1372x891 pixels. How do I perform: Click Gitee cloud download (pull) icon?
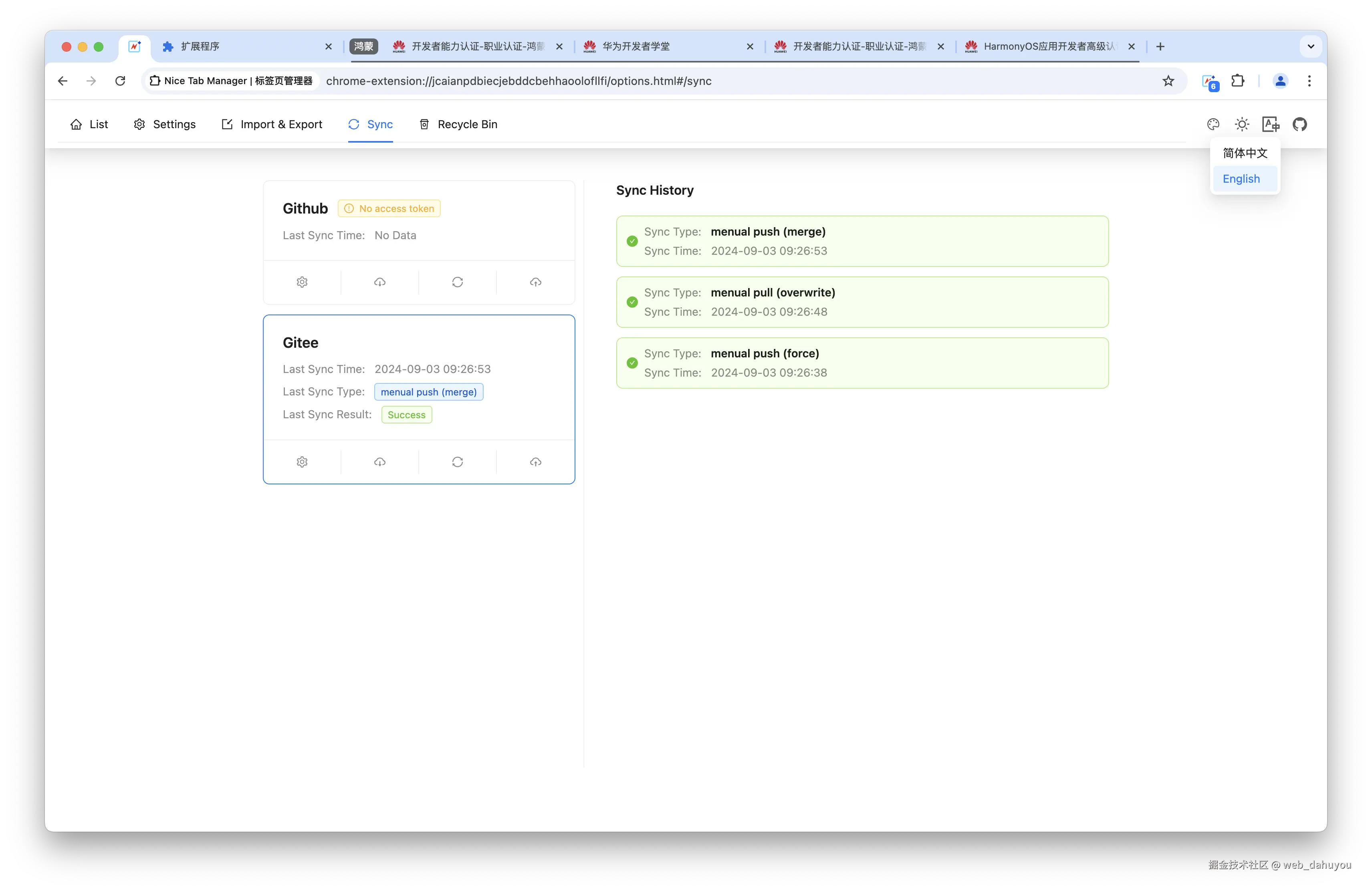click(x=379, y=462)
